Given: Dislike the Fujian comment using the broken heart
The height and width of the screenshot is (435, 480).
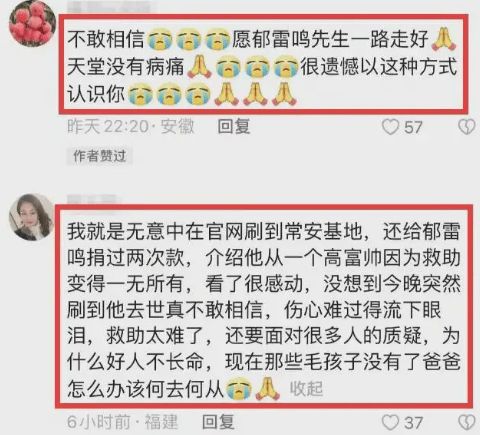Looking at the screenshot, I should click(467, 422).
